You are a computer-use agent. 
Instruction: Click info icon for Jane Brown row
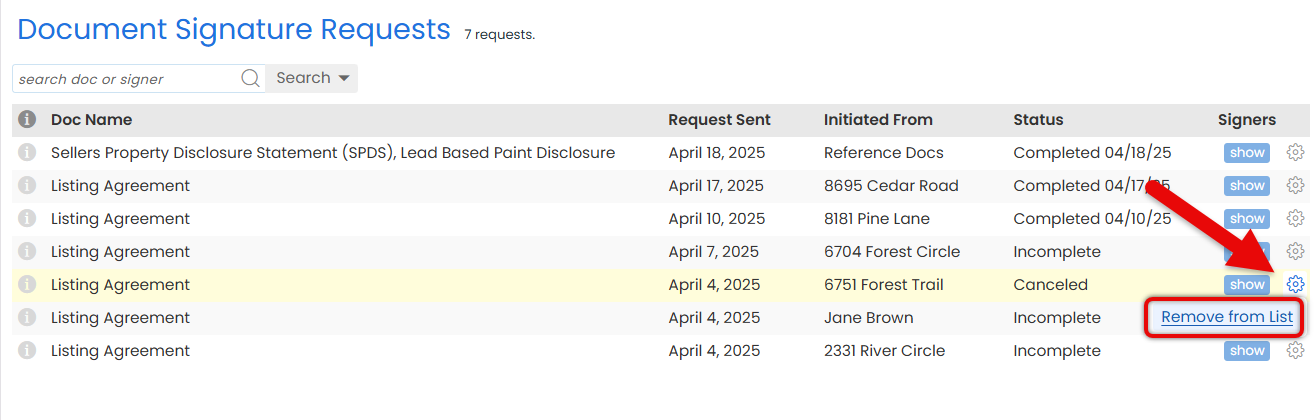(x=27, y=318)
